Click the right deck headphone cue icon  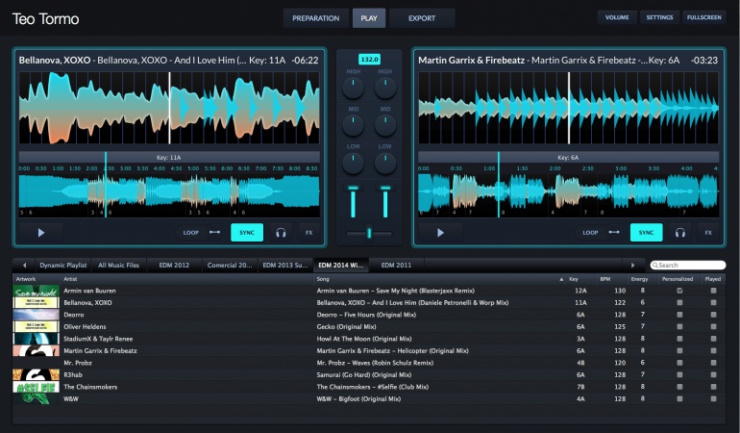(680, 233)
